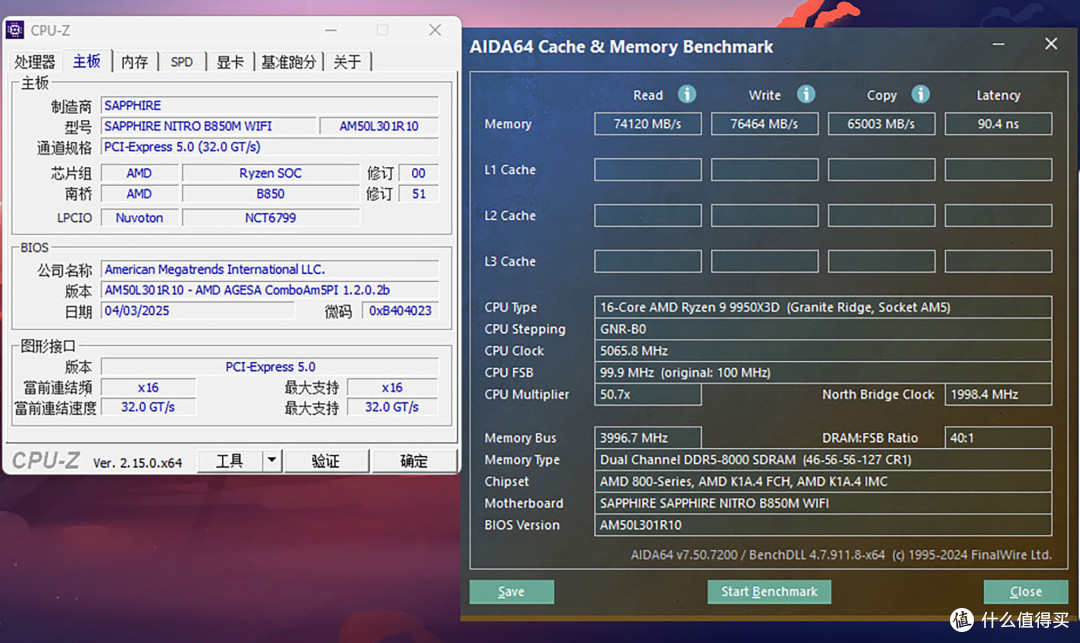
Task: Click the BIOS version AGESA ComboAm5PI field
Action: click(270, 290)
